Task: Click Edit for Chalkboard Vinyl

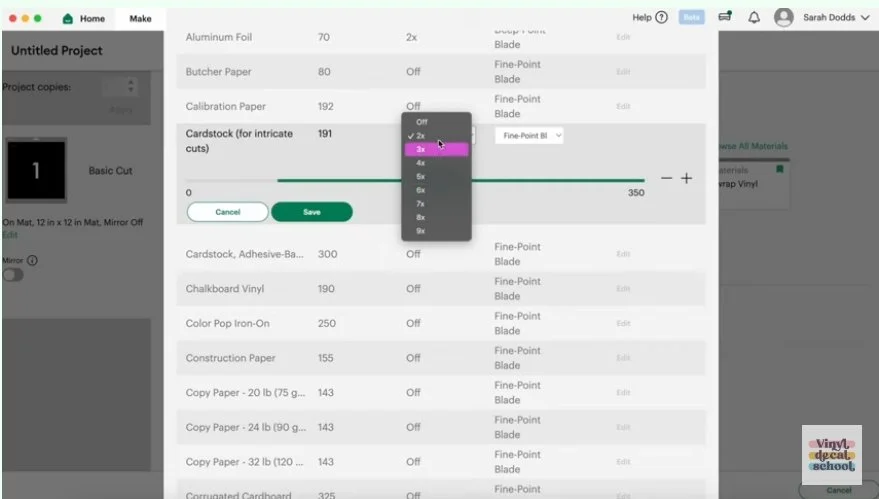Action: pos(623,289)
